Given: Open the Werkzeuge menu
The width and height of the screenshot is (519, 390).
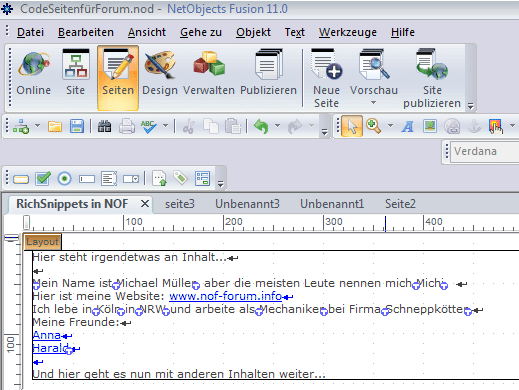Looking at the screenshot, I should pyautogui.click(x=348, y=32).
